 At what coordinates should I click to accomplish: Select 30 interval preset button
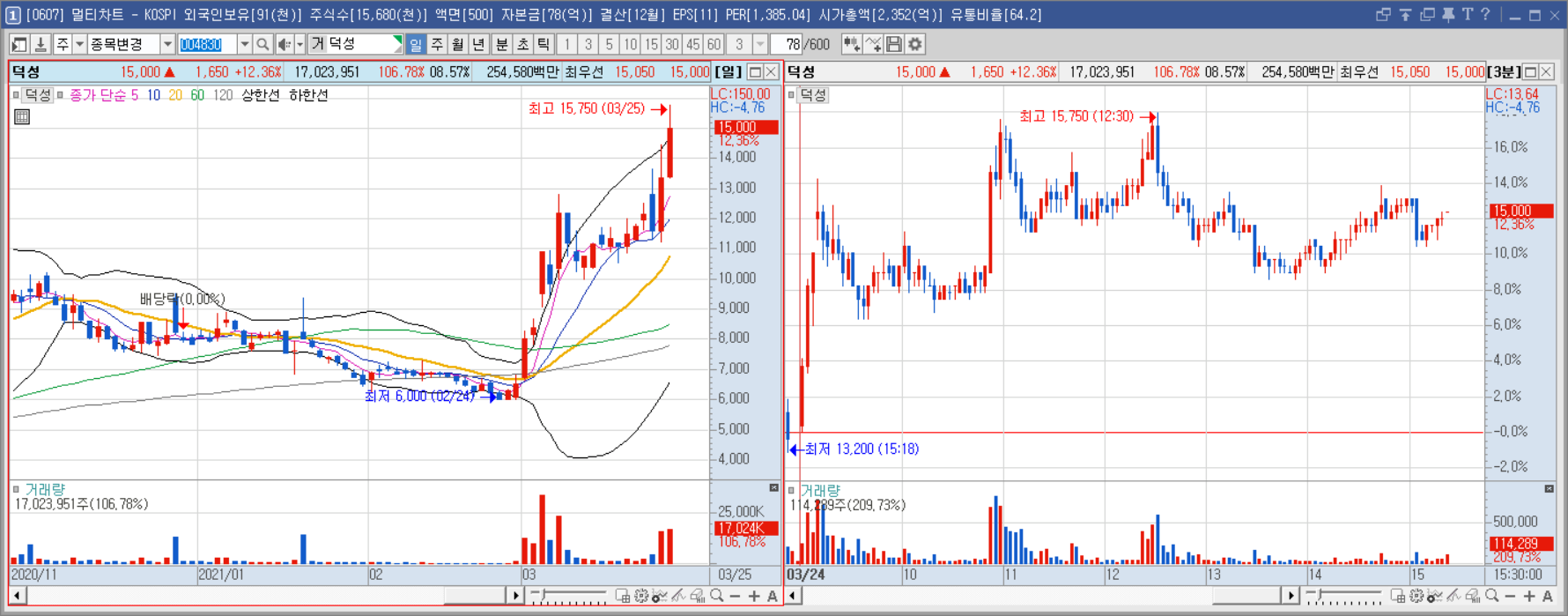point(672,44)
